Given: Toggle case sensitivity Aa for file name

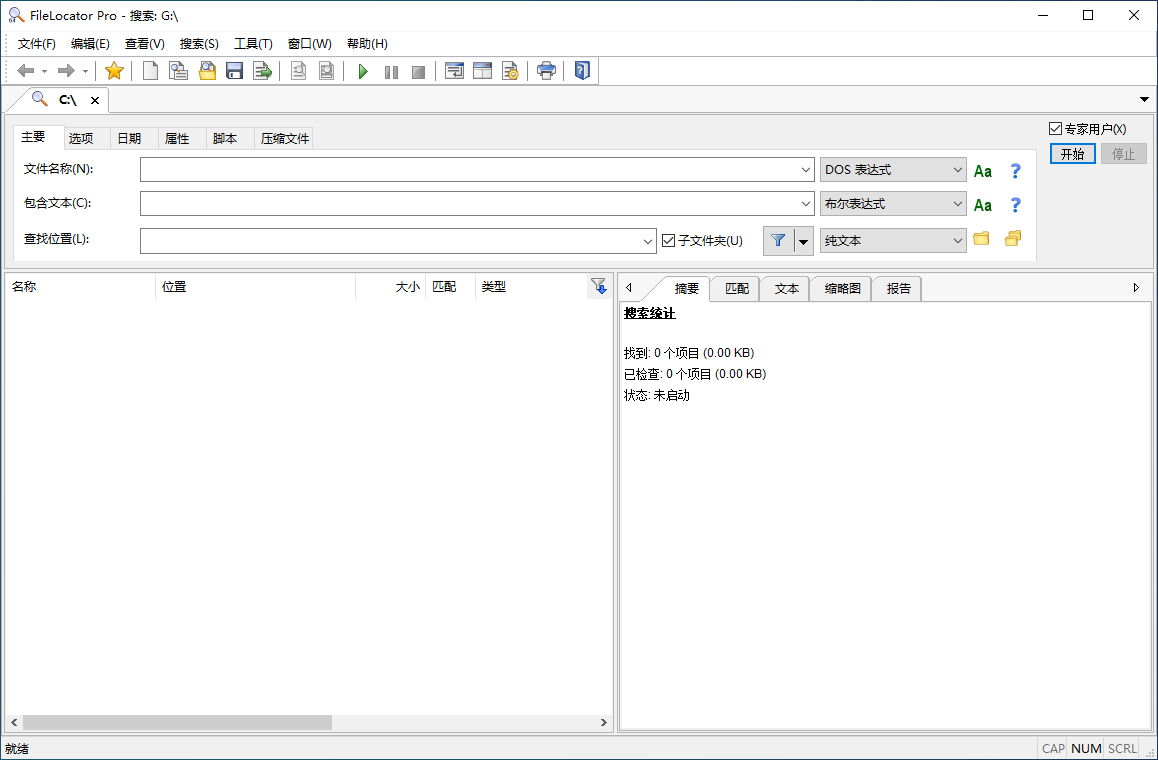Looking at the screenshot, I should pos(983,171).
